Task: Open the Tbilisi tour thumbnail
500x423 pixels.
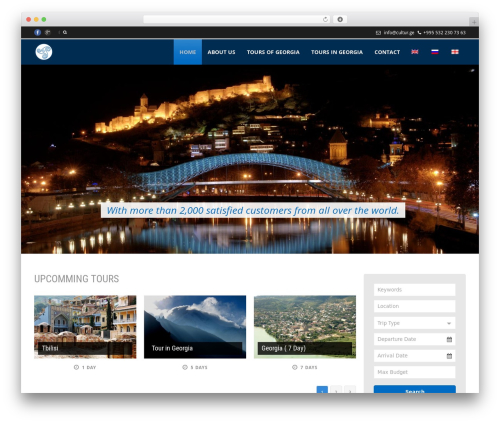Action: pyautogui.click(x=85, y=327)
